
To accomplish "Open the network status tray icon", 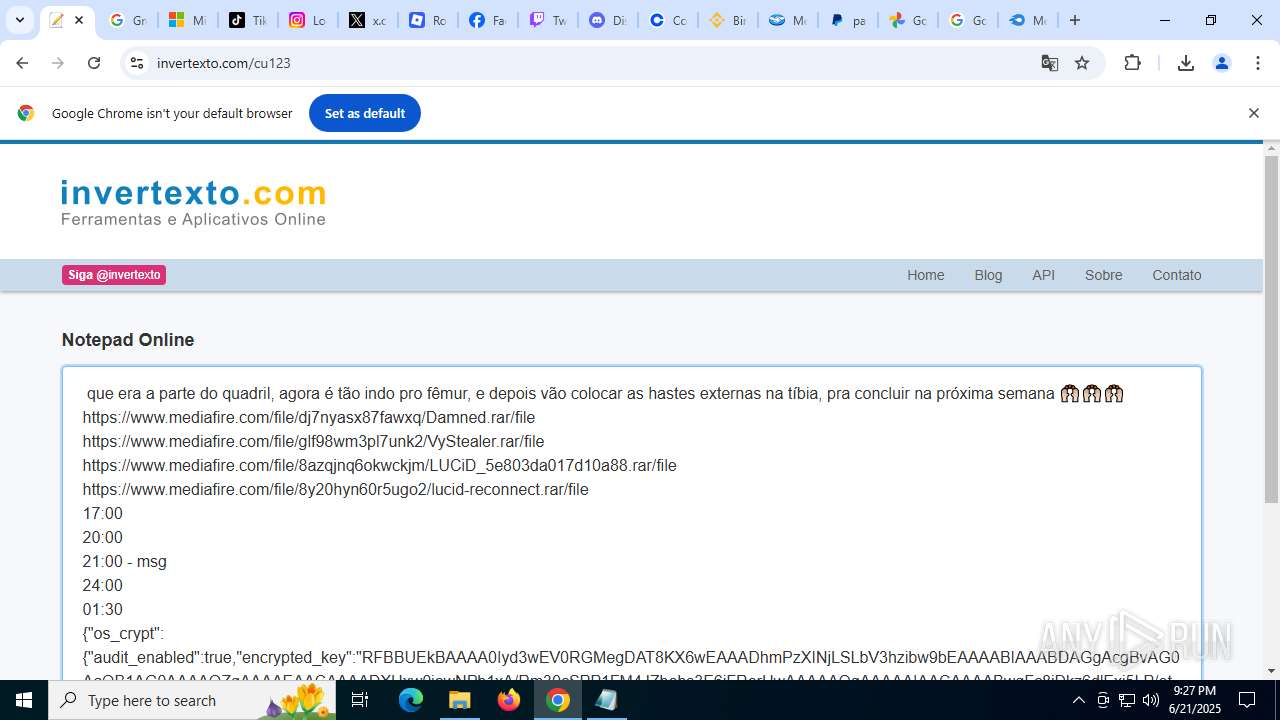I will point(1127,700).
